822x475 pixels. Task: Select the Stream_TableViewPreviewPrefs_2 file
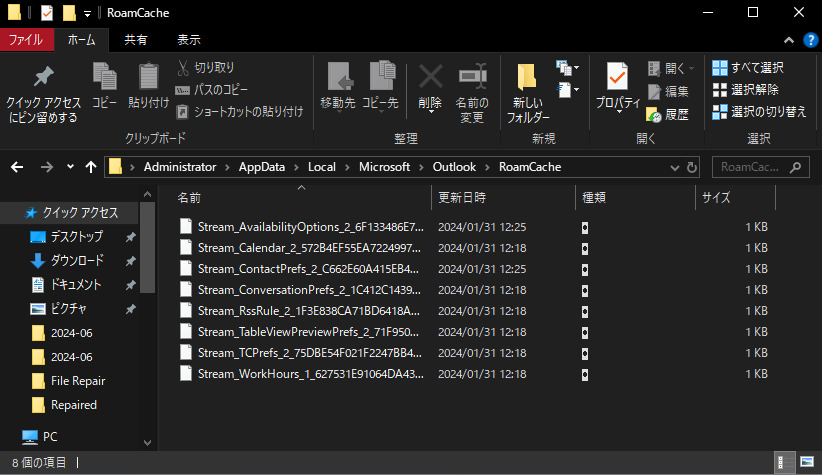pyautogui.click(x=308, y=332)
